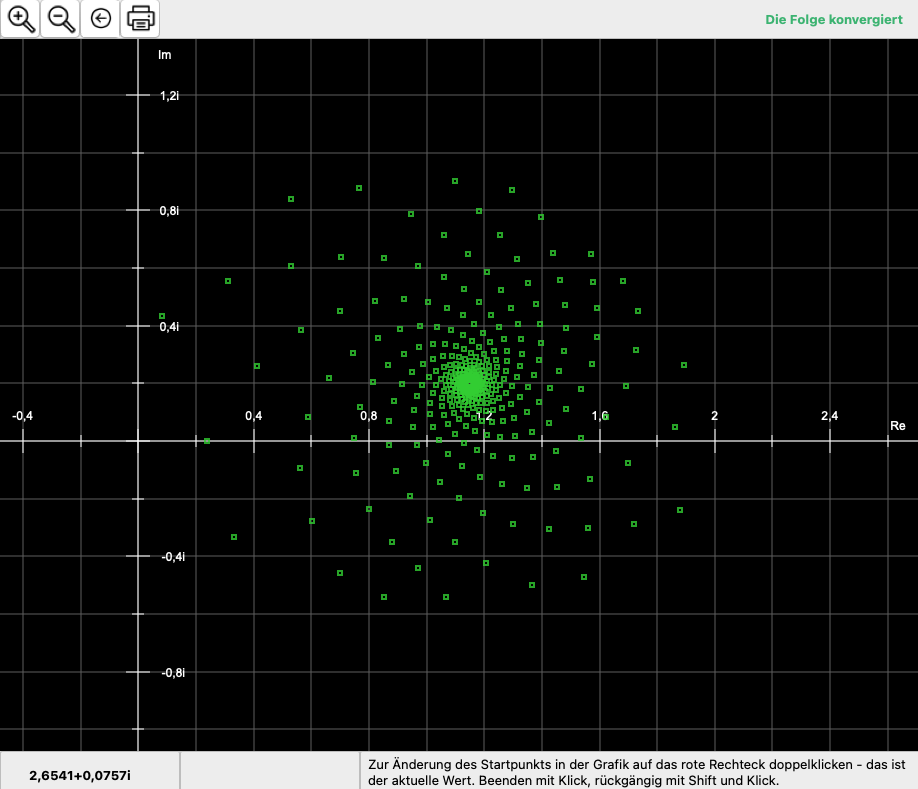Click the '0,8i' tick label on Im axis

click(x=170, y=211)
